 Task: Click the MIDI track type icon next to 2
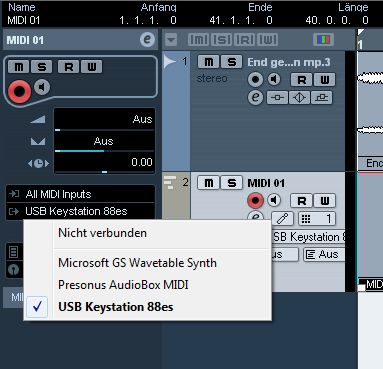click(170, 183)
